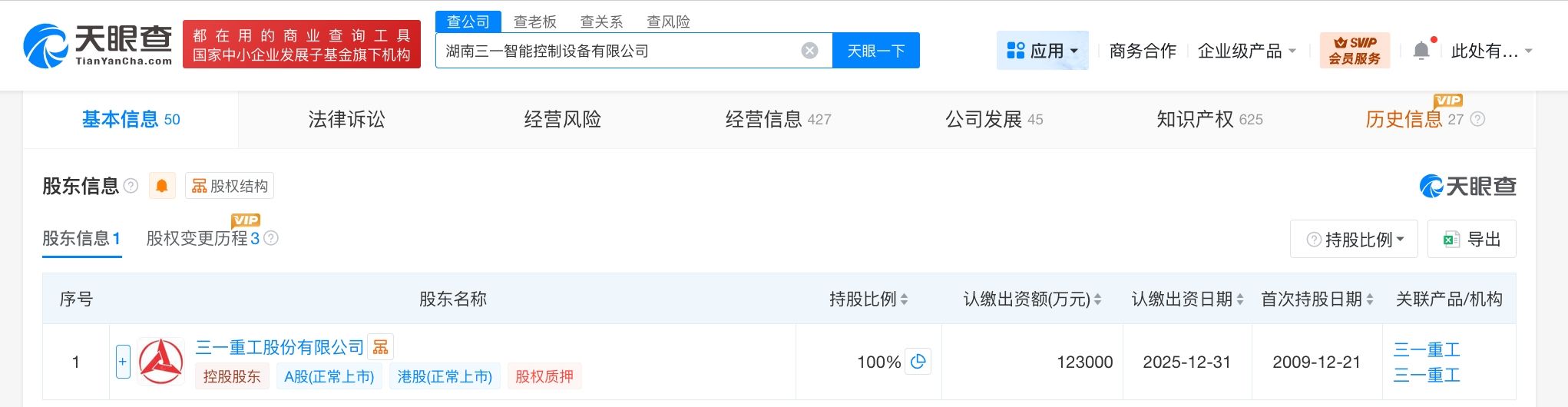This screenshot has height=407, width=1568.
Task: Open the 应用 dropdown menu
Action: 1042,51
